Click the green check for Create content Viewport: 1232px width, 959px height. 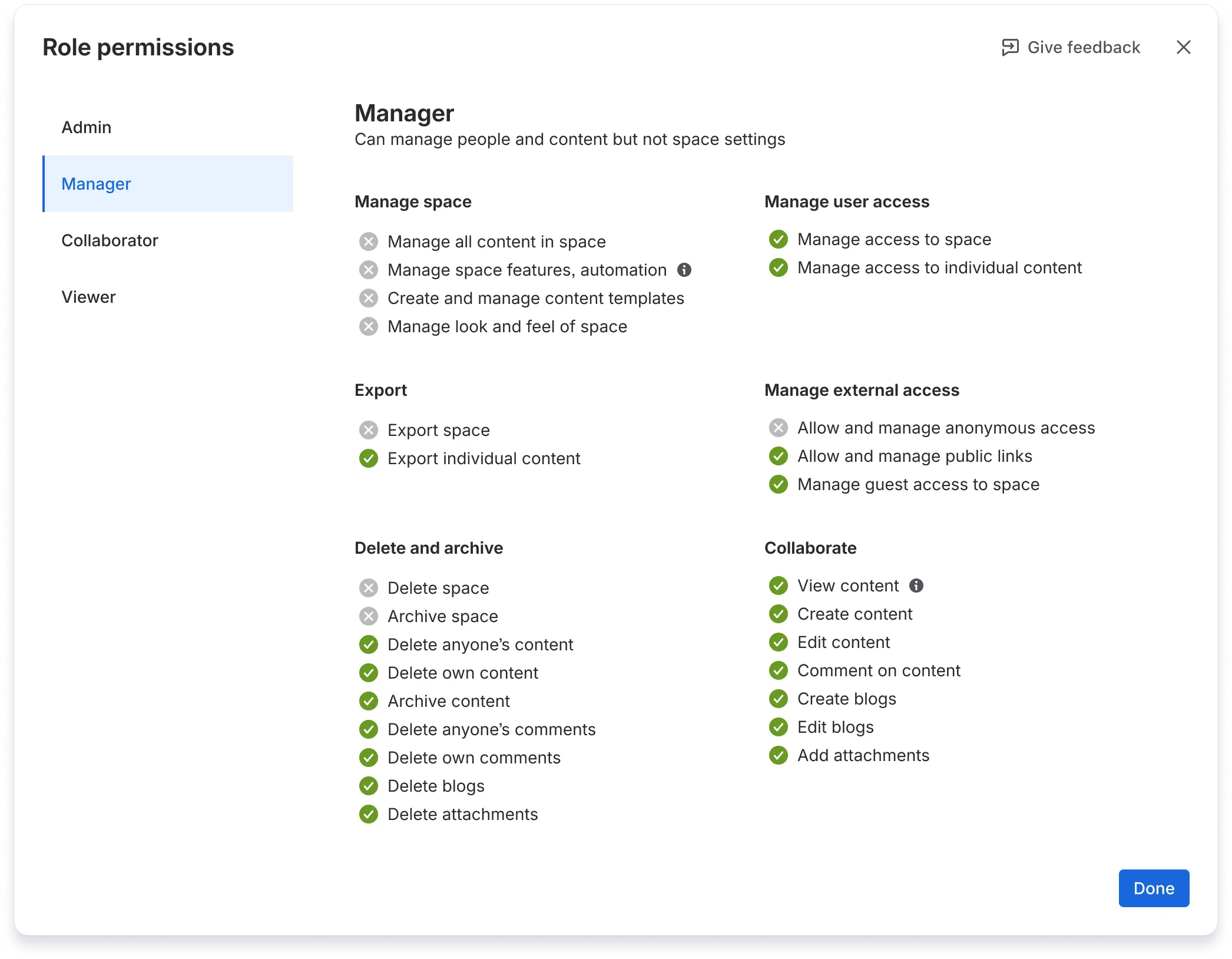(x=779, y=614)
